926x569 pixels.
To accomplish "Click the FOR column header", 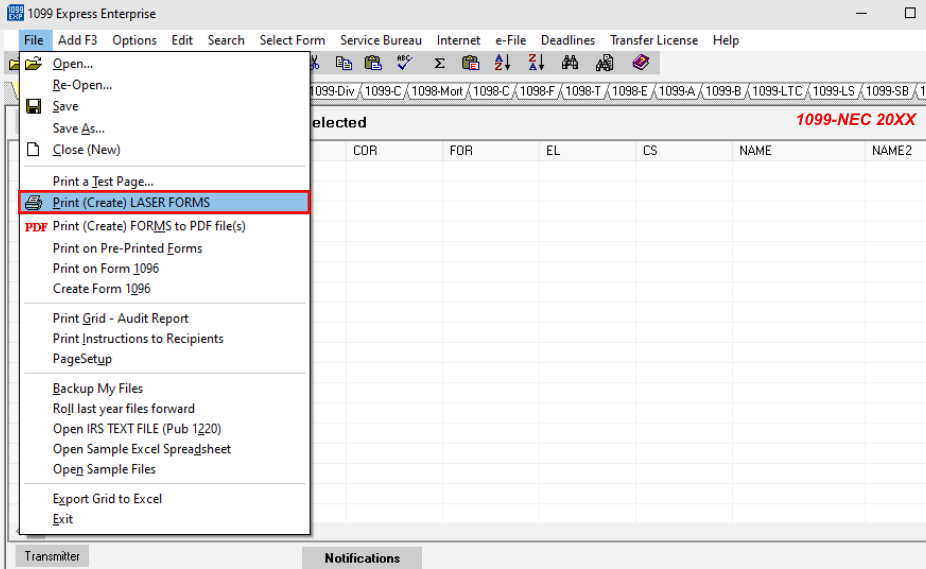I will [x=491, y=151].
